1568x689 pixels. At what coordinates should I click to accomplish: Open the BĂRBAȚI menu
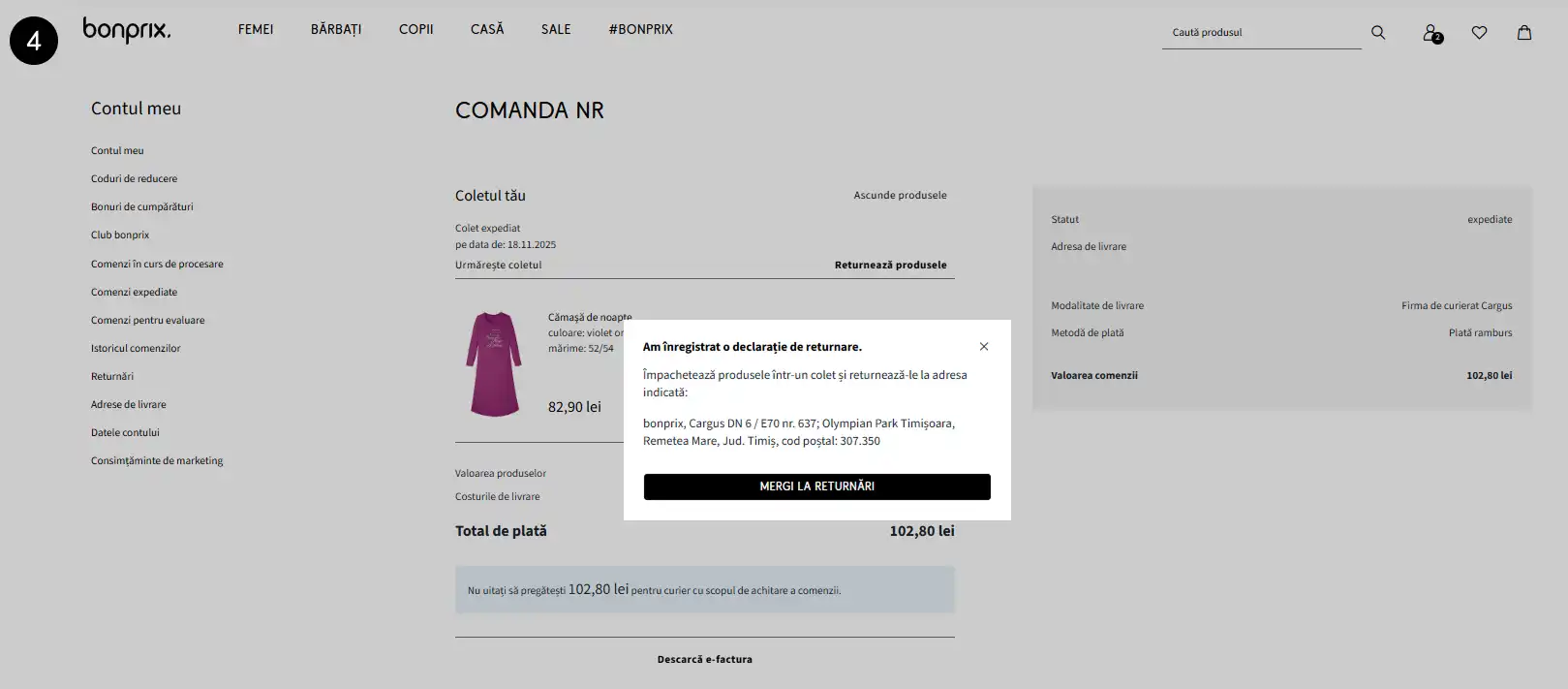pos(336,30)
